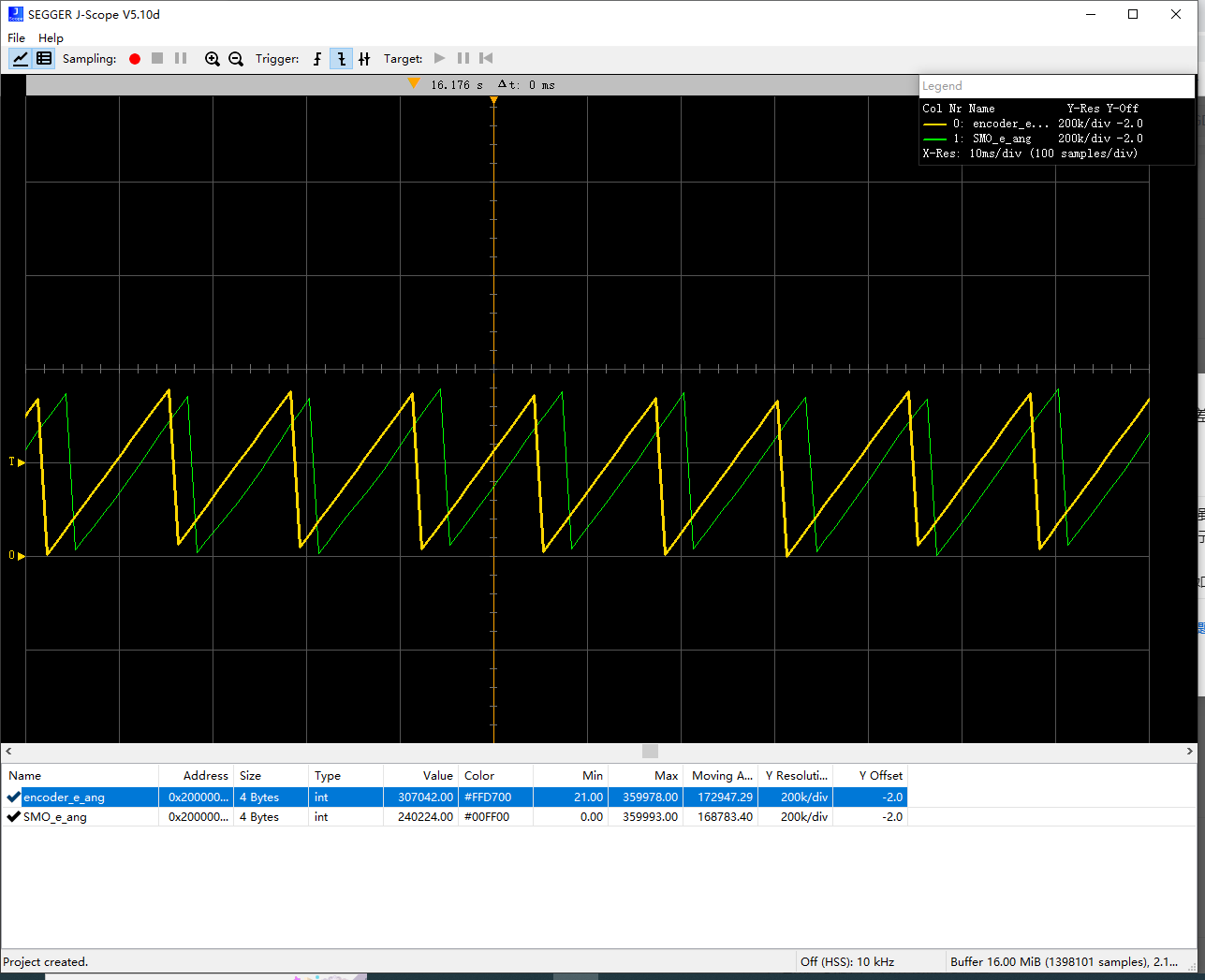1205x980 pixels.
Task: Start sampling with red record button
Action: (x=135, y=58)
